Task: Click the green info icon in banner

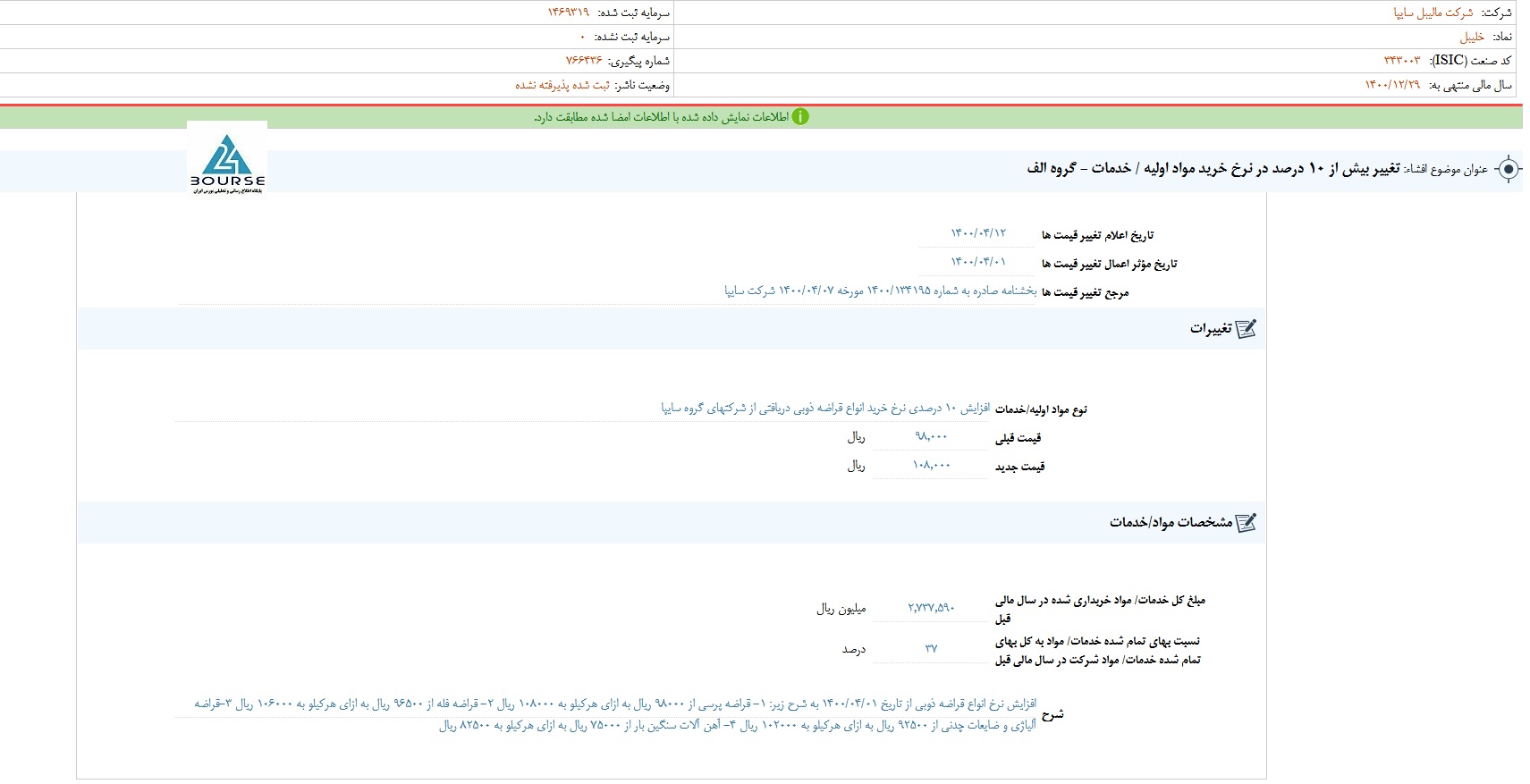Action: pyautogui.click(x=800, y=117)
